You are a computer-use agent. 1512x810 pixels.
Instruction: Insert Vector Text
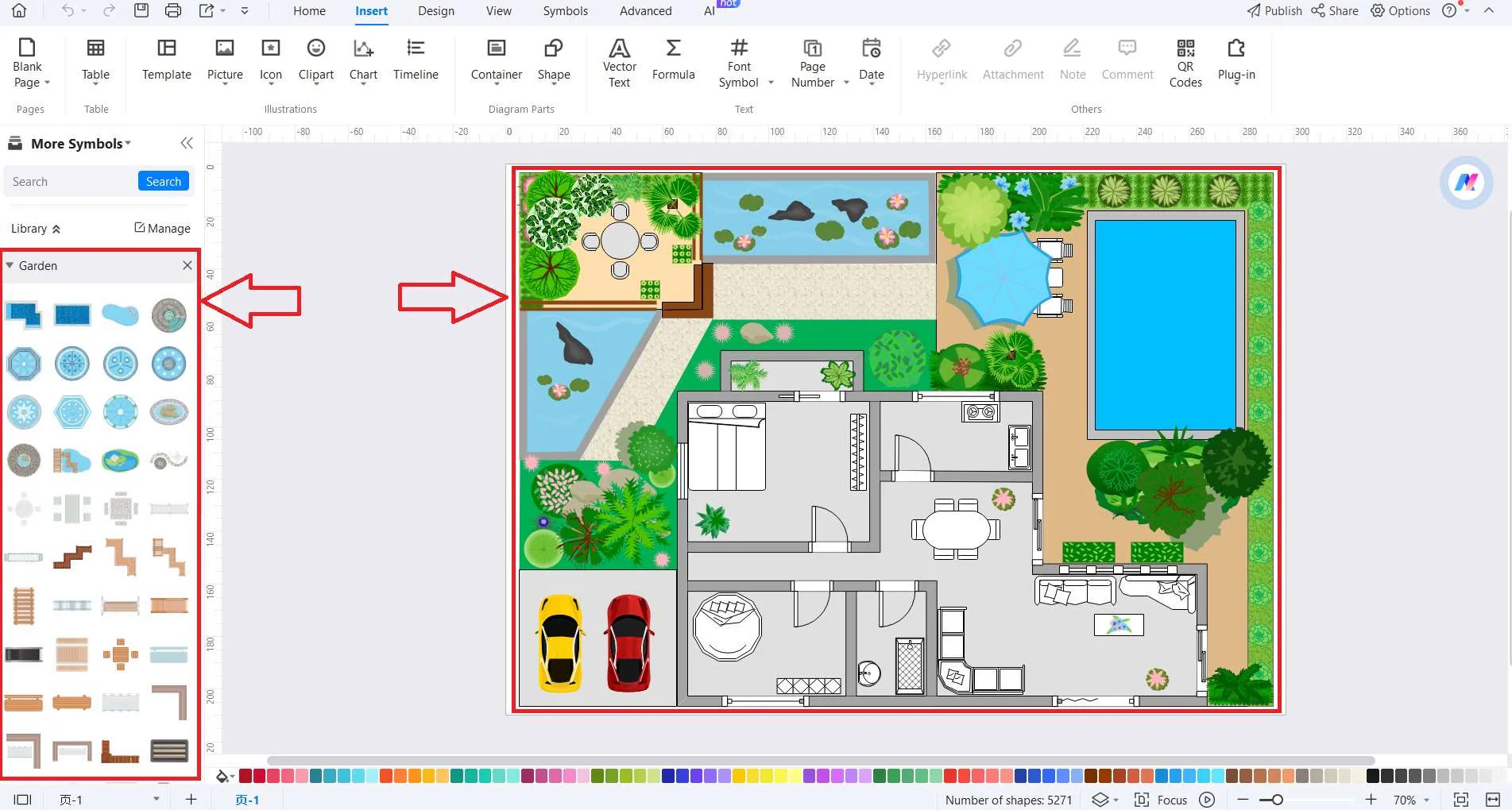619,63
